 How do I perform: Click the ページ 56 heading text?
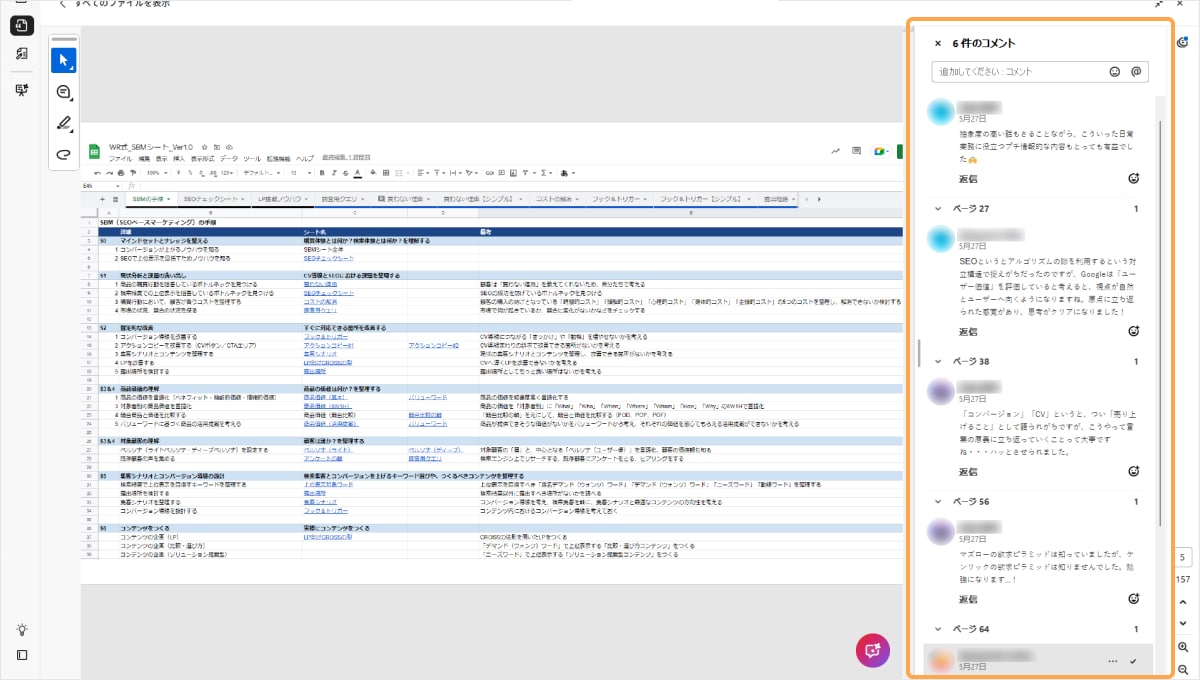point(970,501)
